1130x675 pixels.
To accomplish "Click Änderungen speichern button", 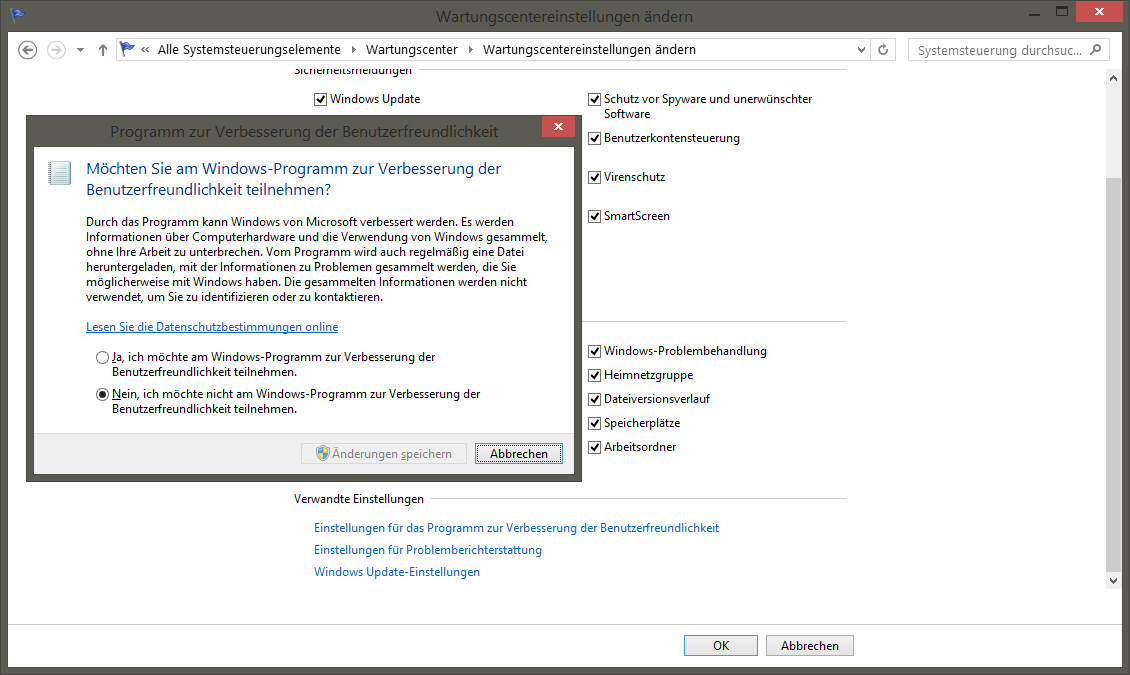I will click(383, 454).
